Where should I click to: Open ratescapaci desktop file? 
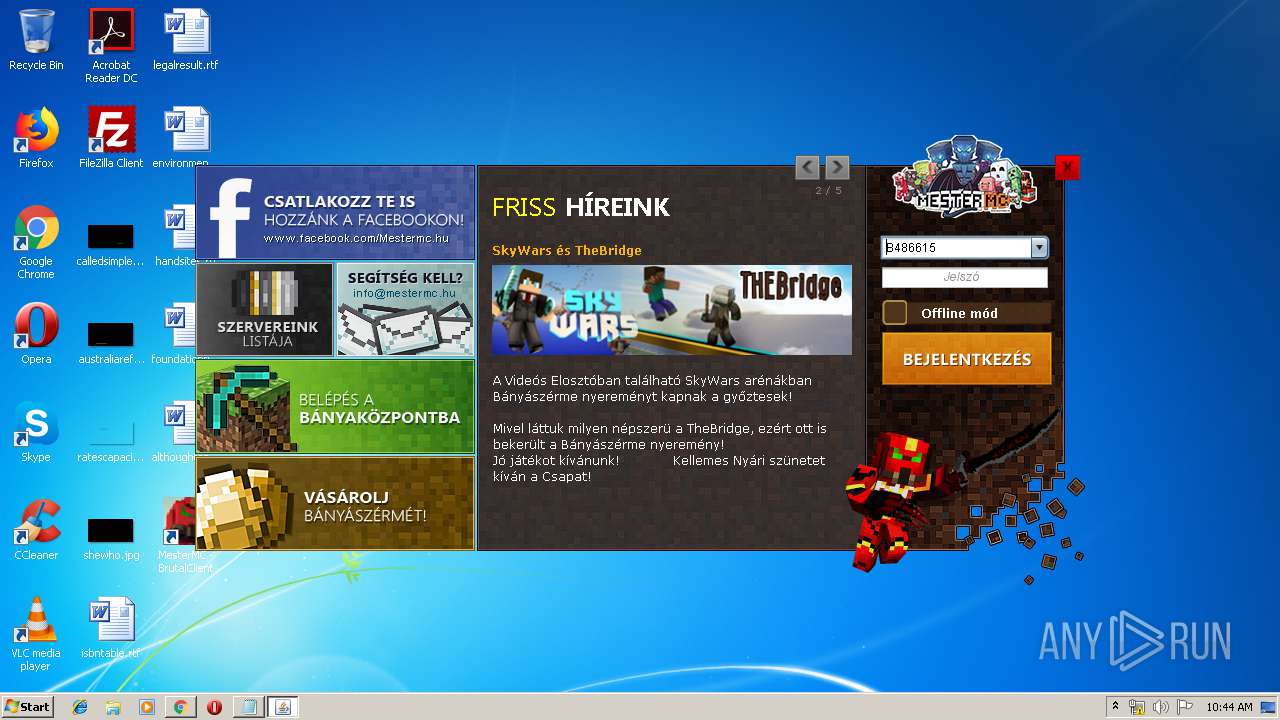pos(111,439)
